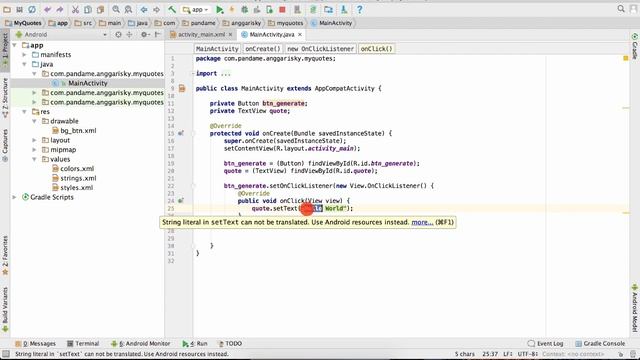Click the more... link in the tooltip

click(x=422, y=222)
